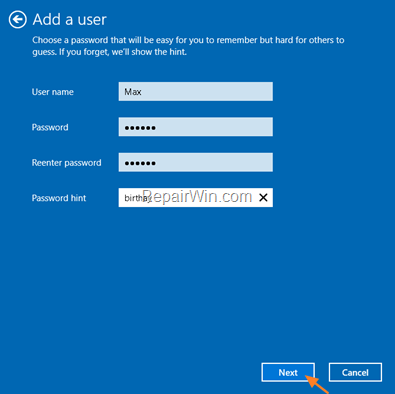Go back using the circled arrow icon
This screenshot has width=395, height=394.
pyautogui.click(x=17, y=20)
